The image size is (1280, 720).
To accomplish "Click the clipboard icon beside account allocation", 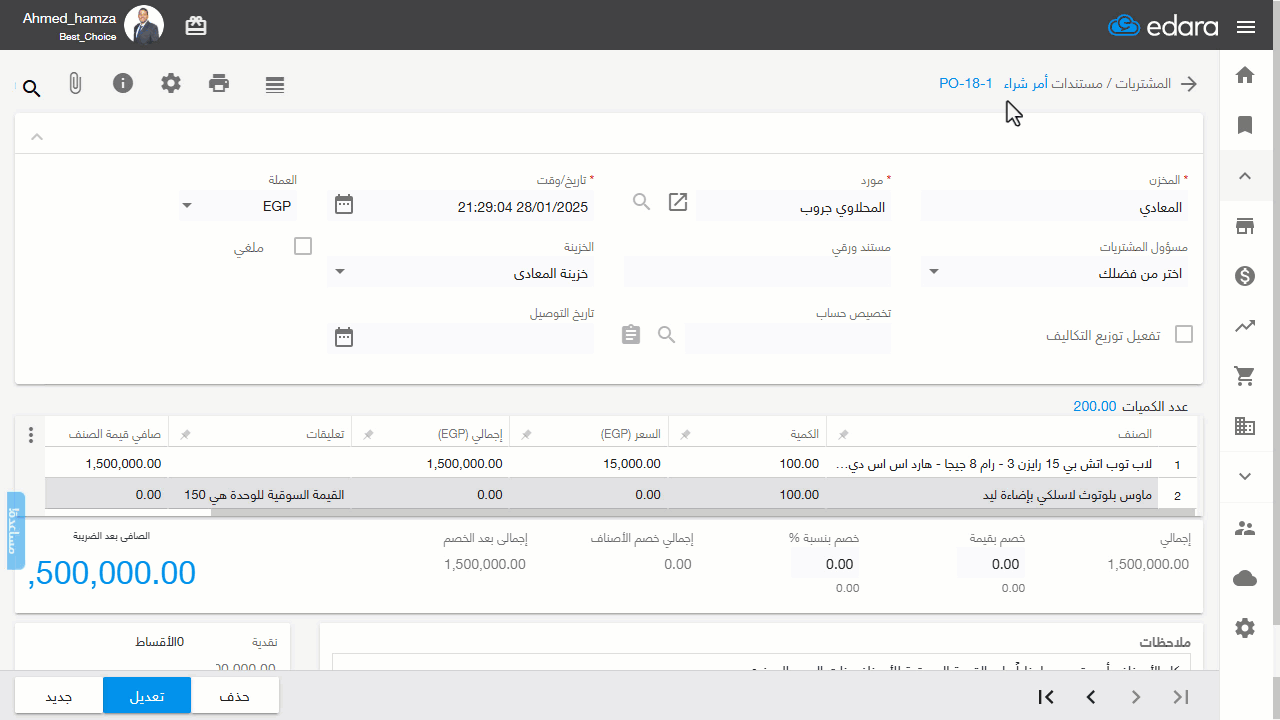I will pos(630,334).
